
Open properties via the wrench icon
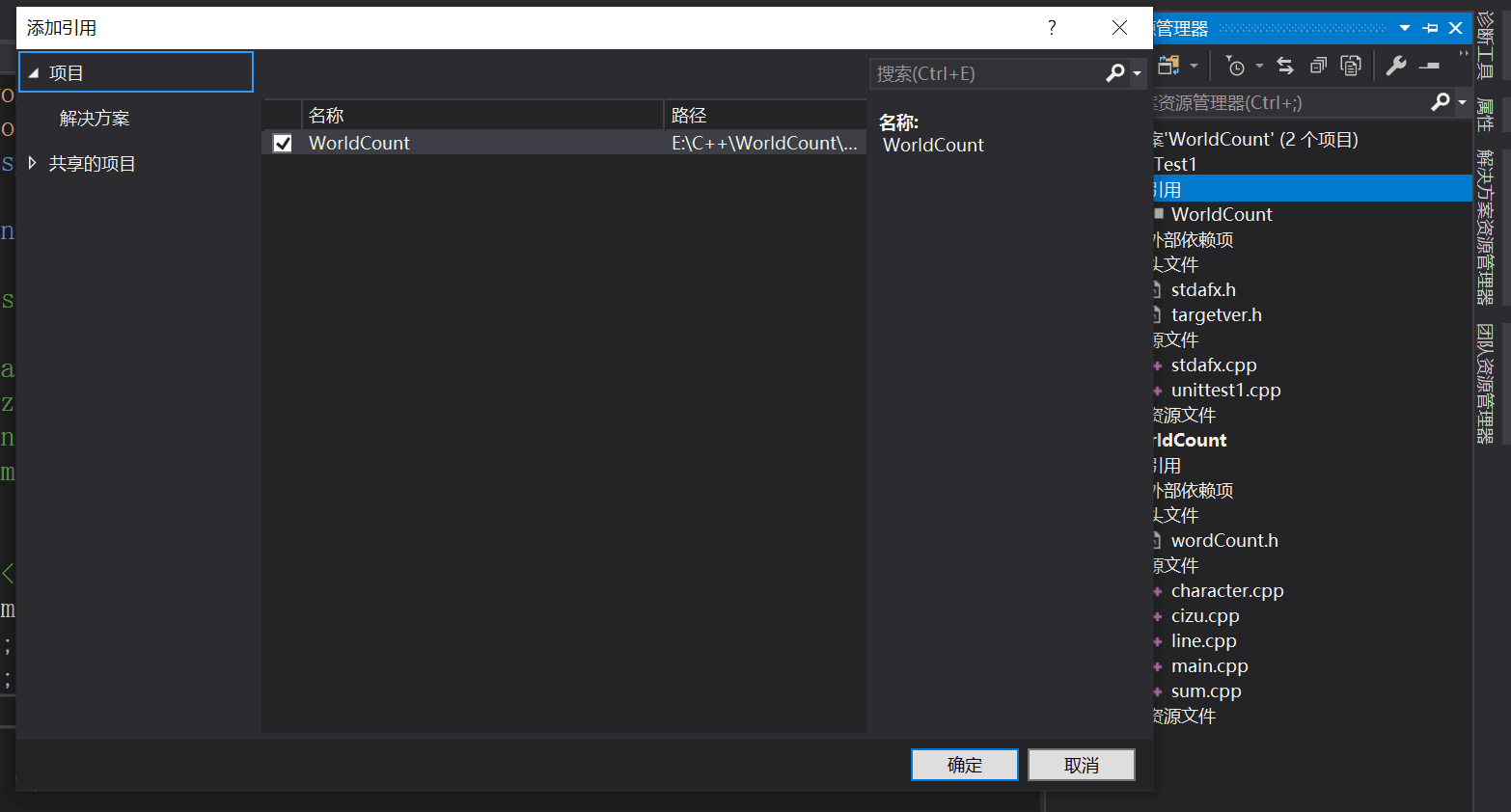tap(1396, 66)
